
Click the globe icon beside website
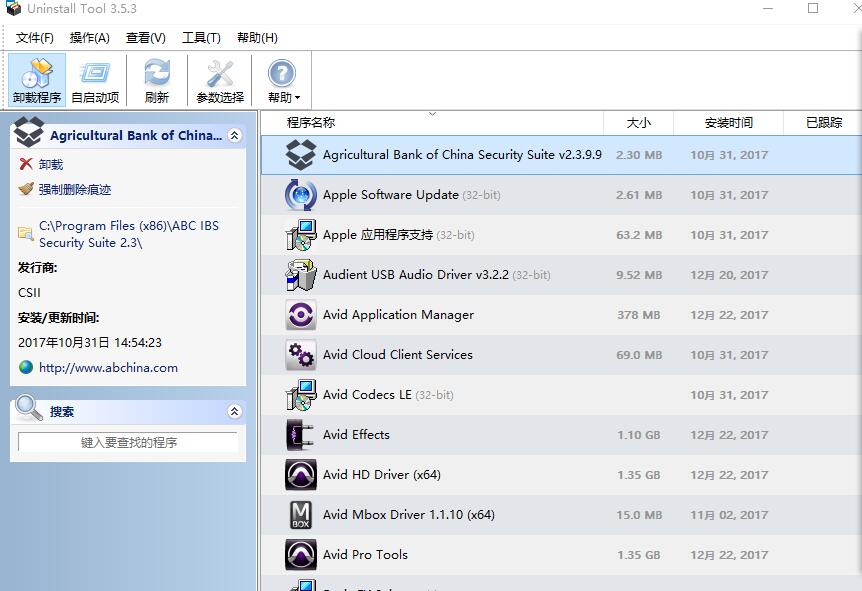tap(26, 367)
